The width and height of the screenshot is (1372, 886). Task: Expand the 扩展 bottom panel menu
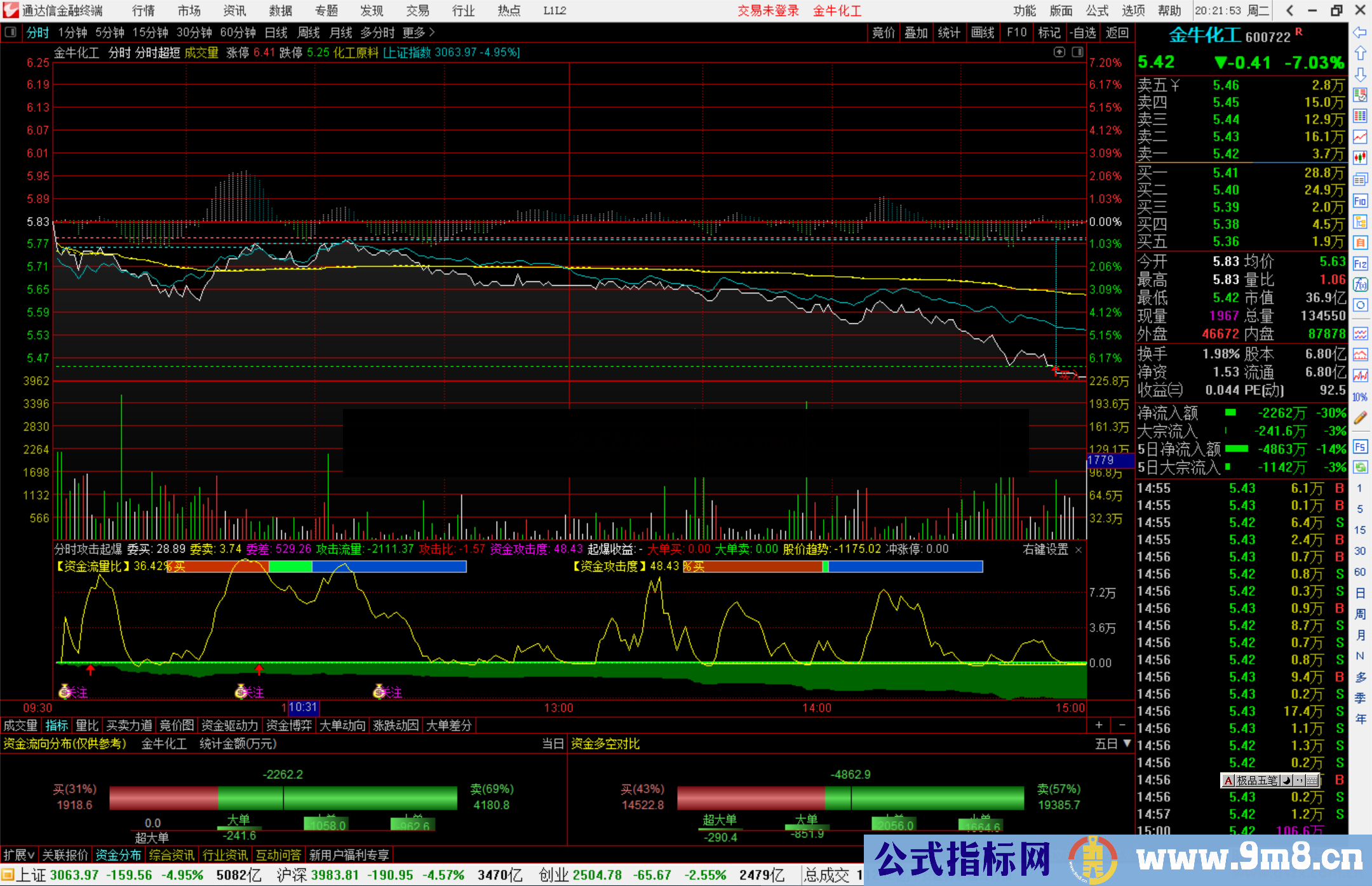pos(18,855)
